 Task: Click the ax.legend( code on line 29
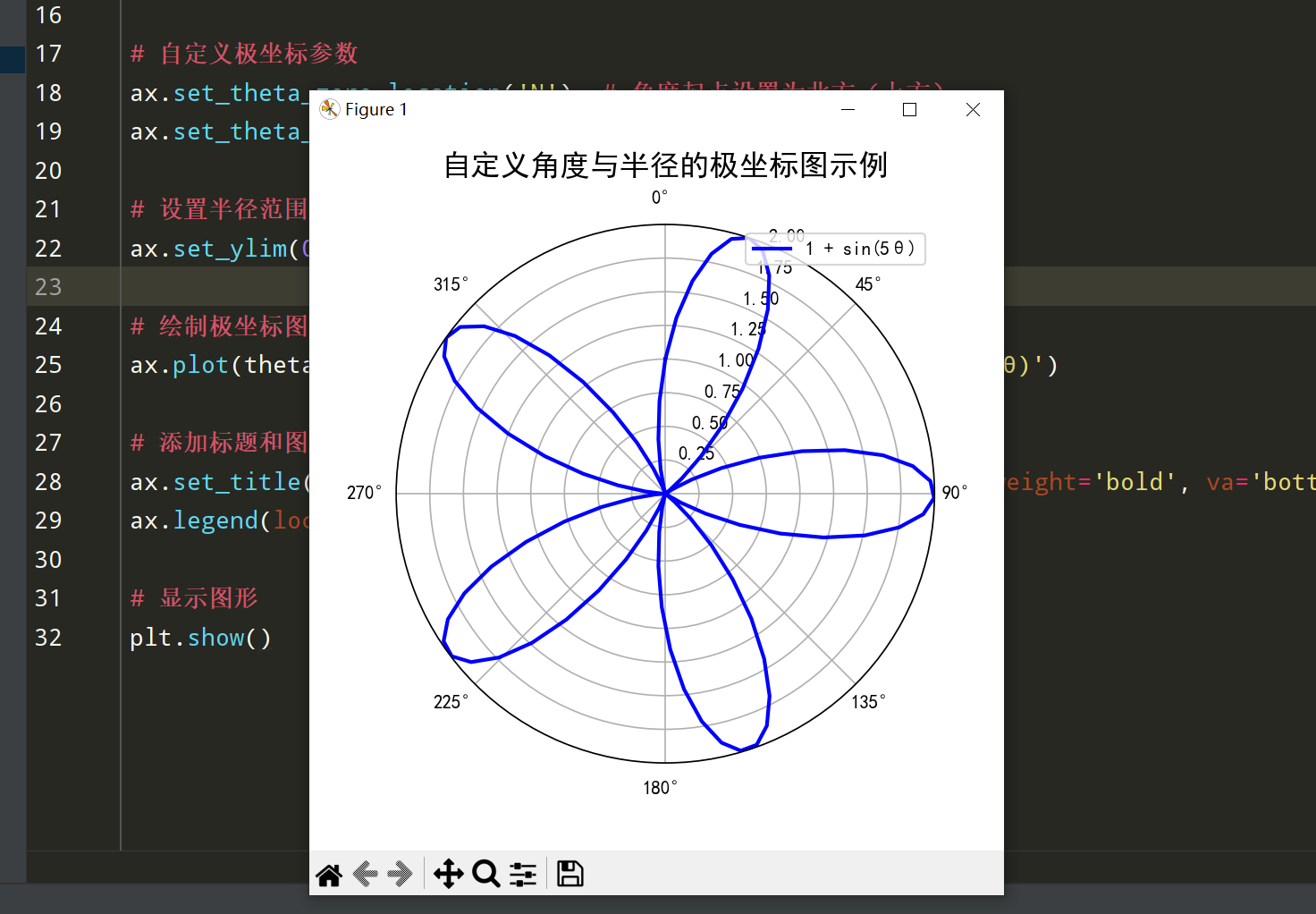click(x=219, y=520)
